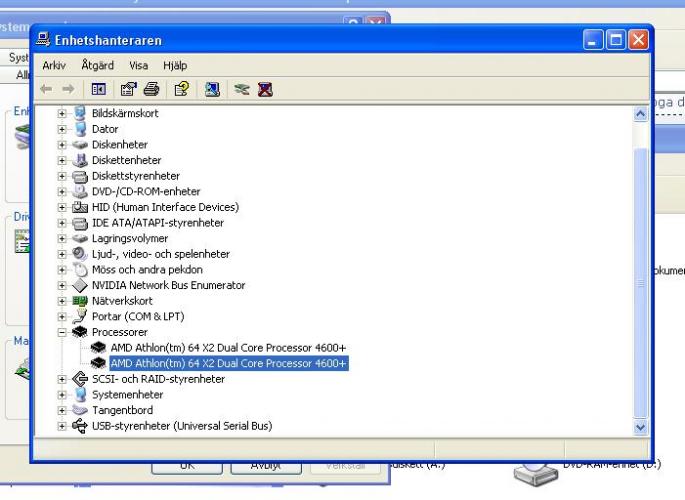Open Properties via the toolbar icon

coord(130,89)
